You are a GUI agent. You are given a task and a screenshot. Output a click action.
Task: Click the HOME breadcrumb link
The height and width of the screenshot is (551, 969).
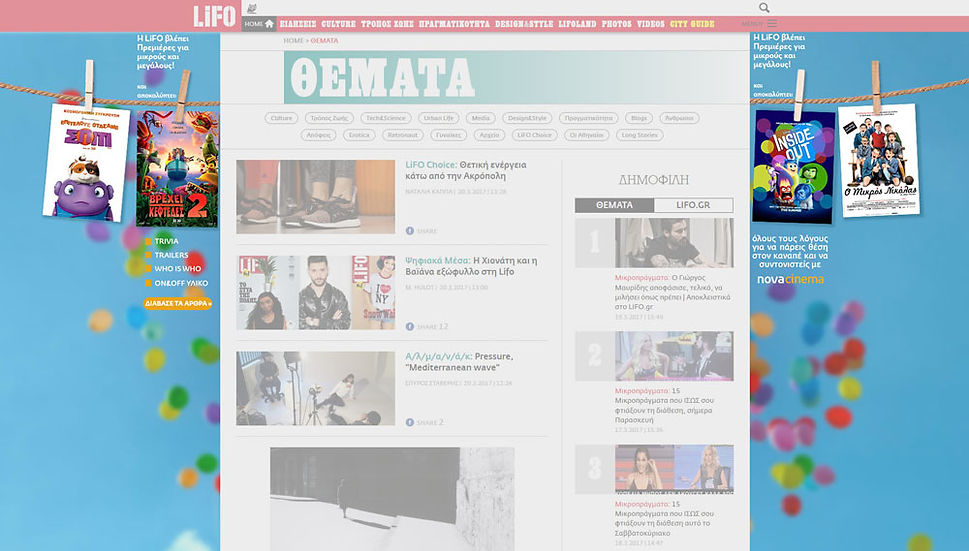click(294, 41)
